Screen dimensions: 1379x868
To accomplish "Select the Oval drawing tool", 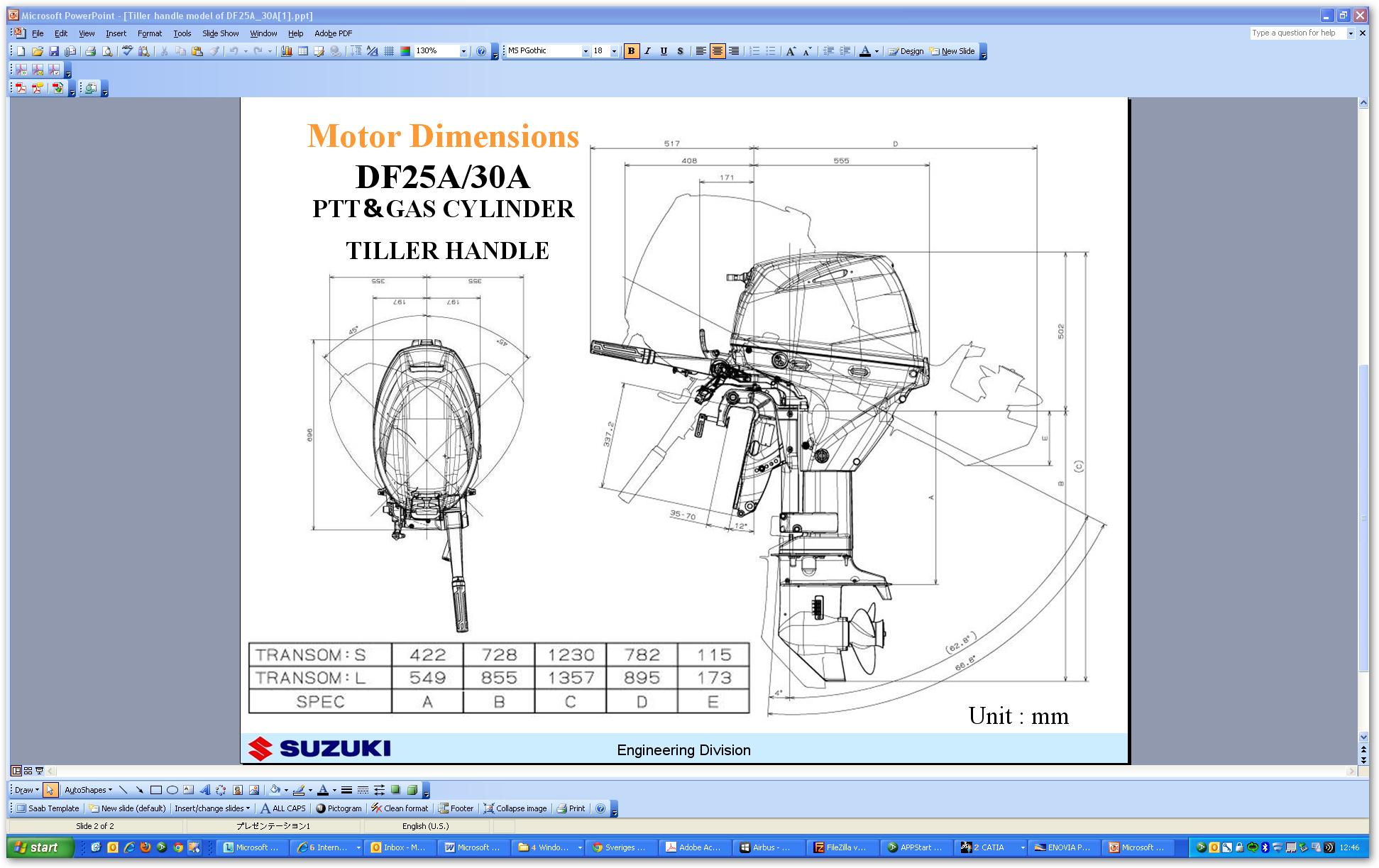I will point(172,790).
